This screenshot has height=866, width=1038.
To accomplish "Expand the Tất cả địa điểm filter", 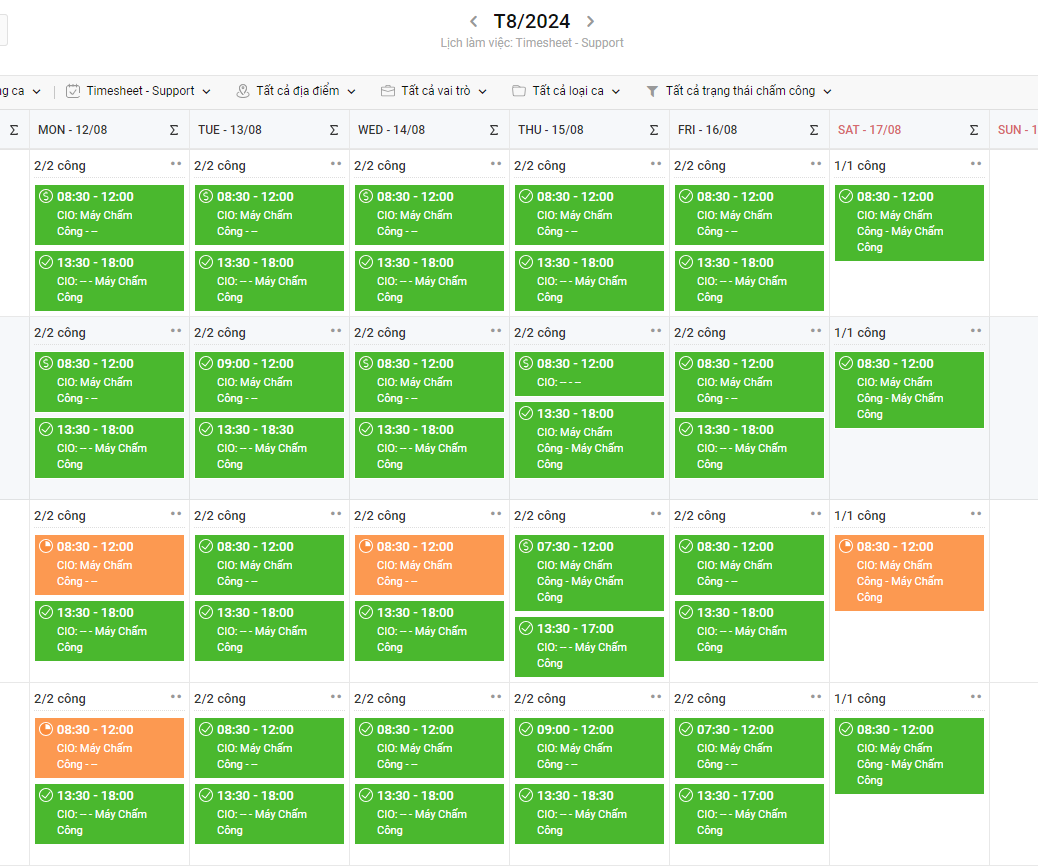I will click(x=296, y=91).
